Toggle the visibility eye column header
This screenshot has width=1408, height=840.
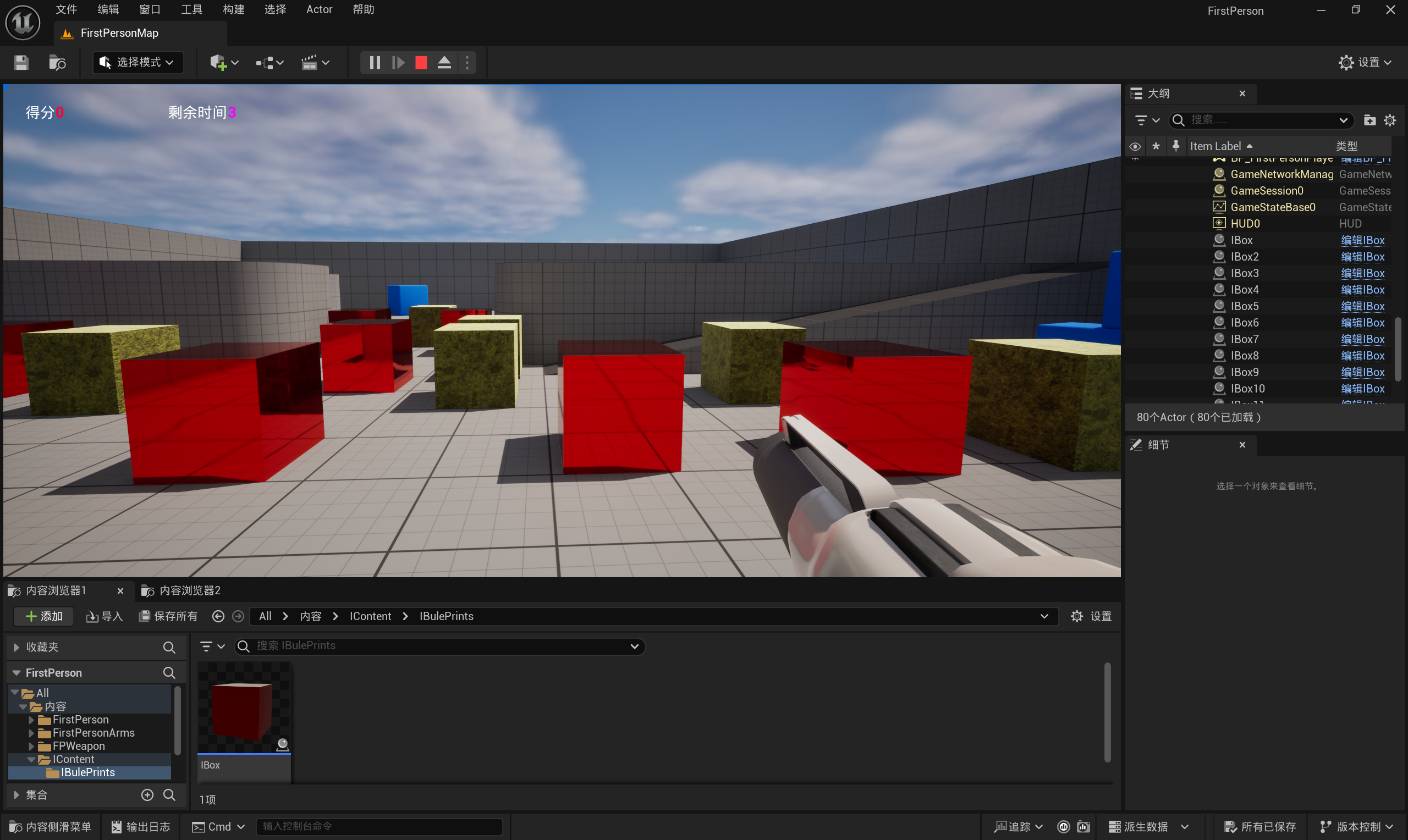1135,146
